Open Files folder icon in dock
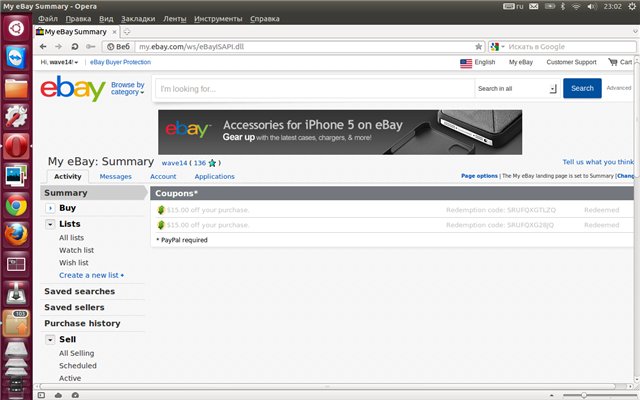The height and width of the screenshot is (400, 640). (x=16, y=87)
